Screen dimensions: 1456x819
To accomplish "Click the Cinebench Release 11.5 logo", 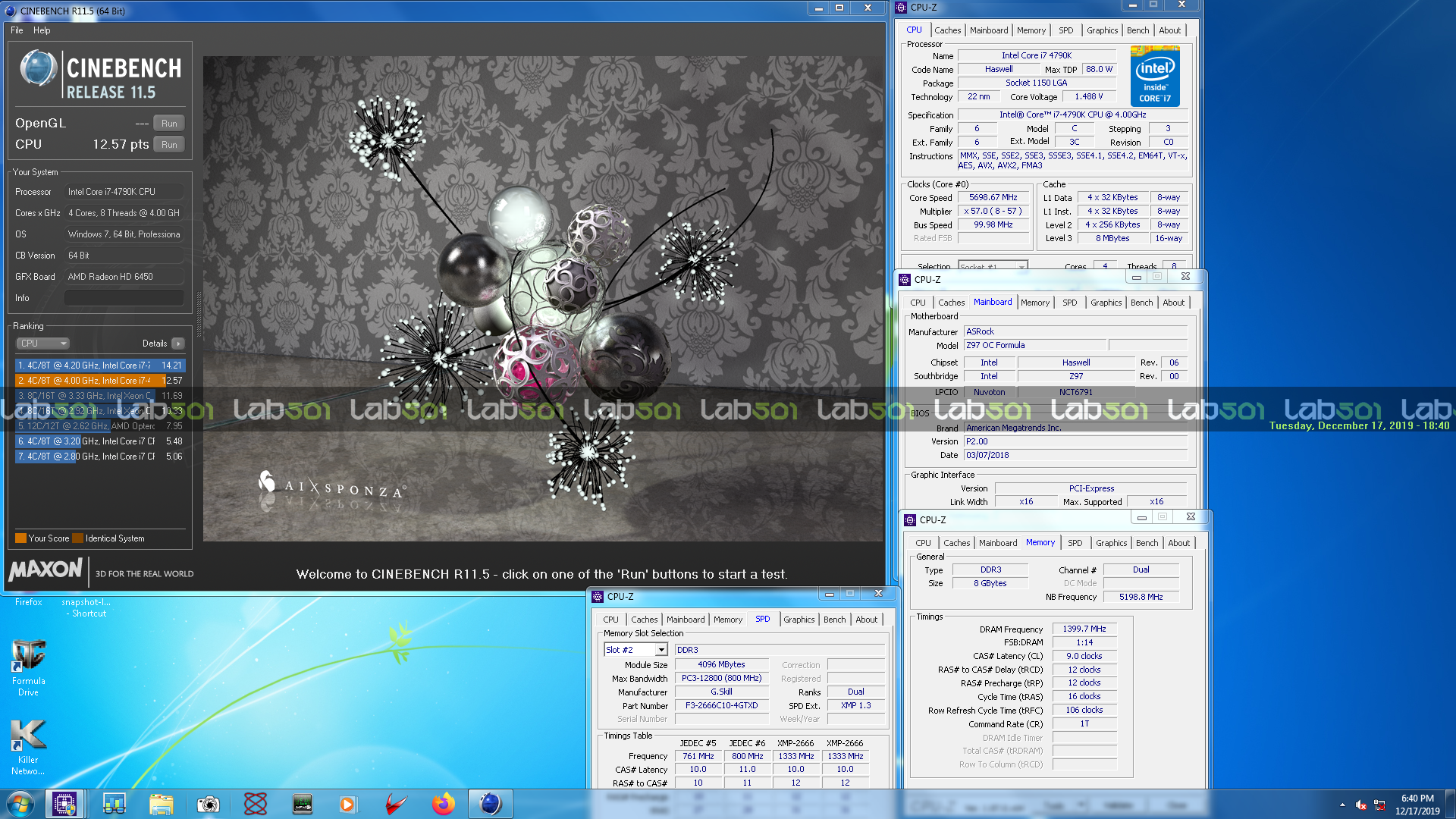I will click(100, 76).
